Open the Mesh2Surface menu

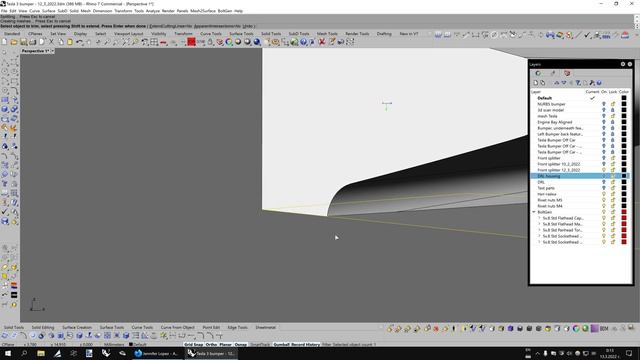click(202, 11)
